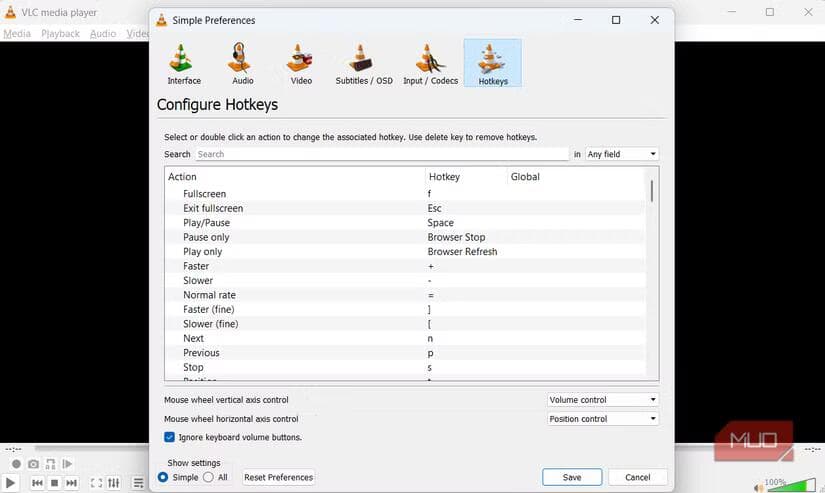Click the Save button

[x=572, y=477]
